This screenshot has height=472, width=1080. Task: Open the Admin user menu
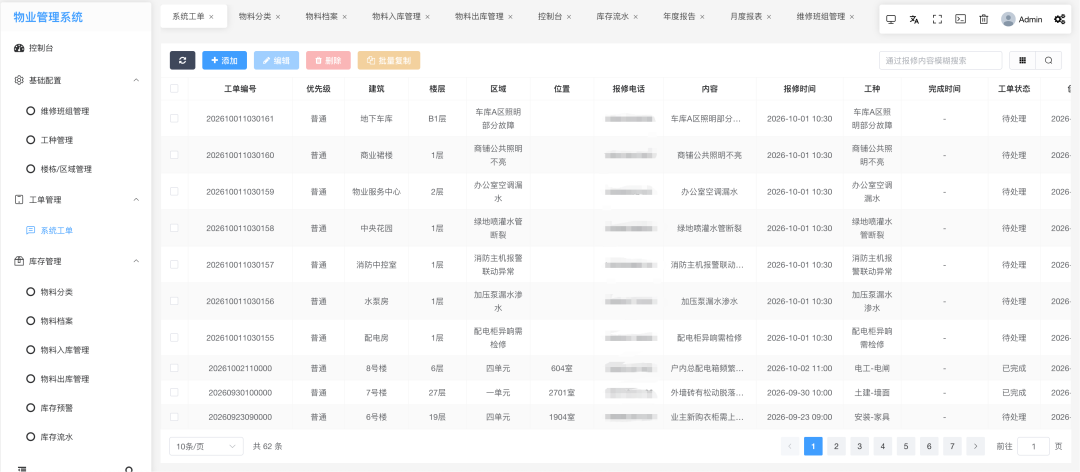point(1021,19)
